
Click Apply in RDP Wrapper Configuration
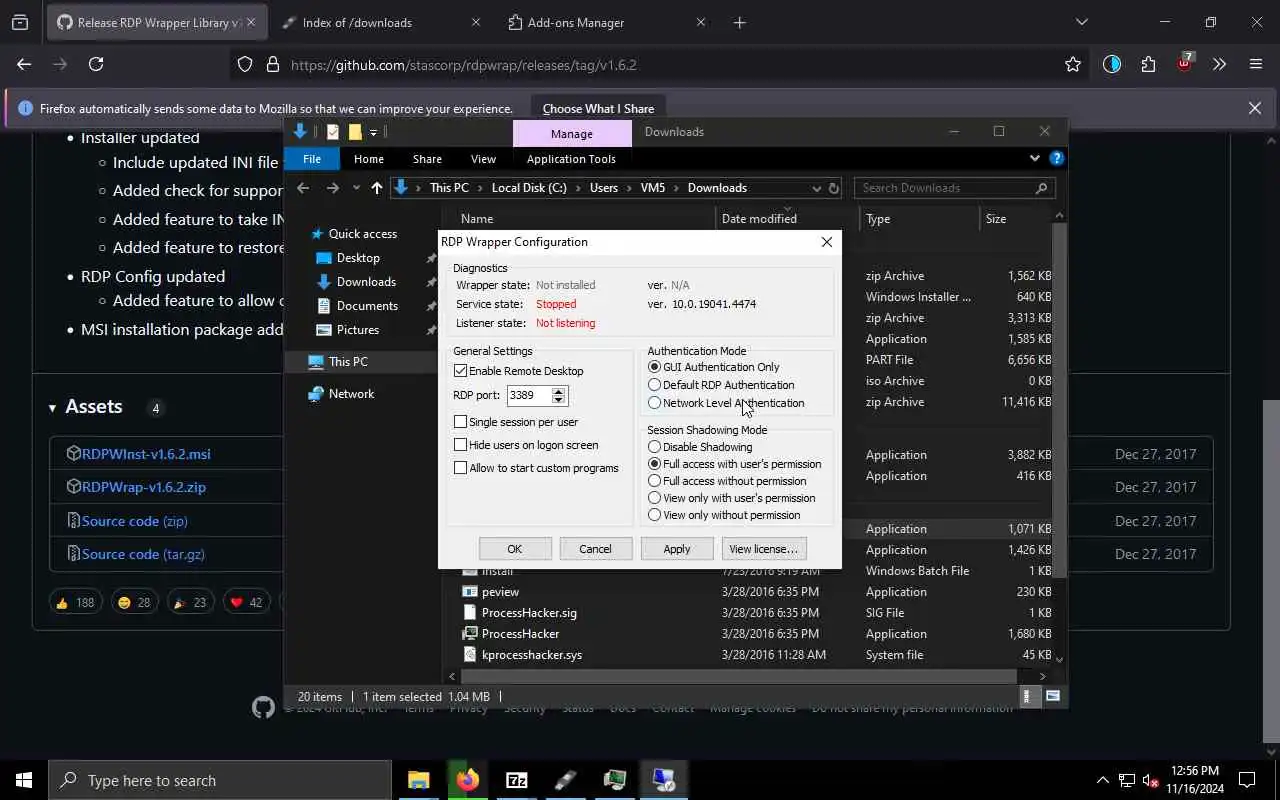tap(677, 549)
